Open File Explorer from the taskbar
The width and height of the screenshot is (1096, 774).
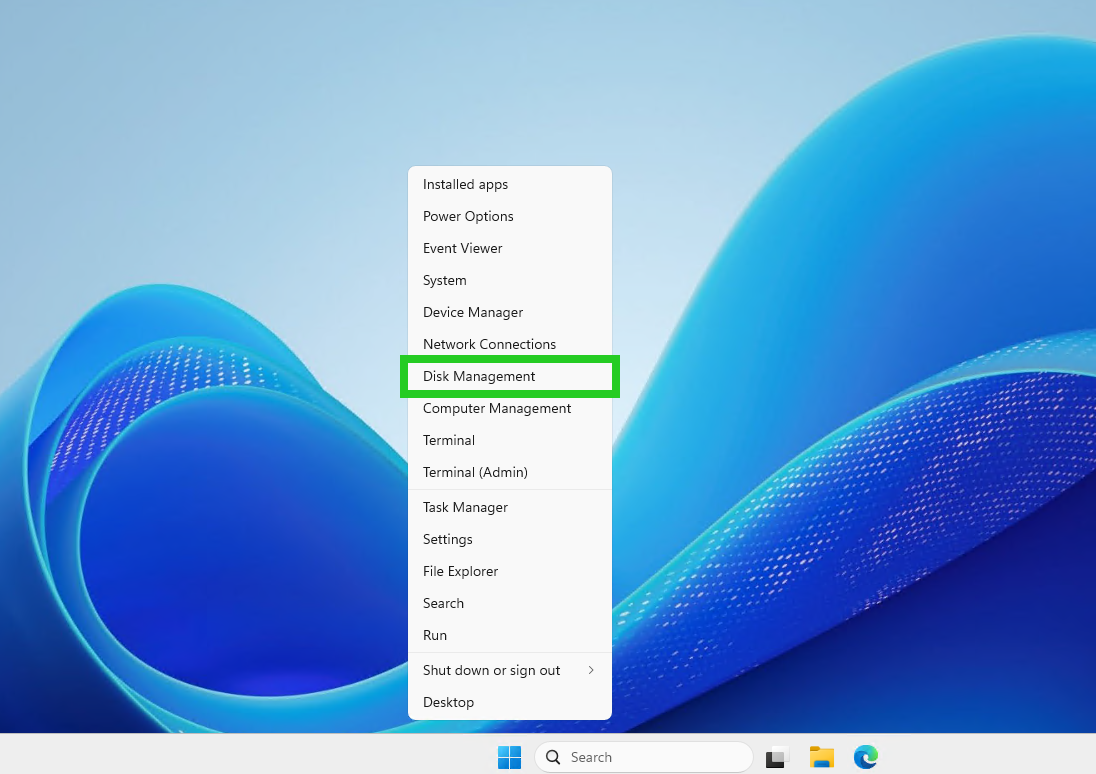pos(821,757)
